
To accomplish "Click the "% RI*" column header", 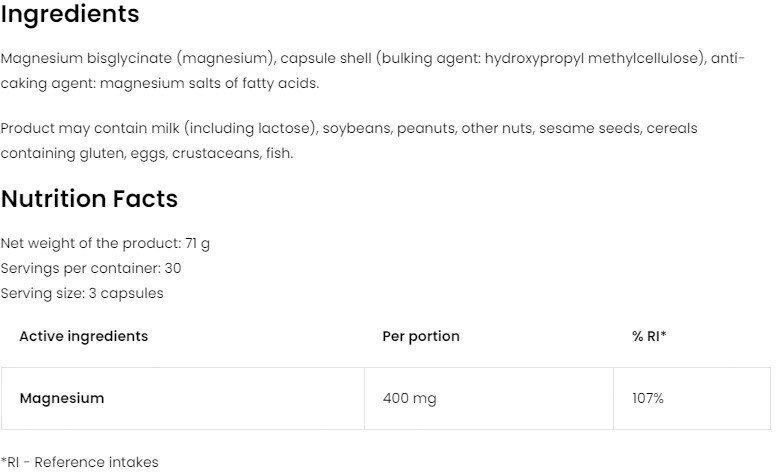I will pos(649,336).
